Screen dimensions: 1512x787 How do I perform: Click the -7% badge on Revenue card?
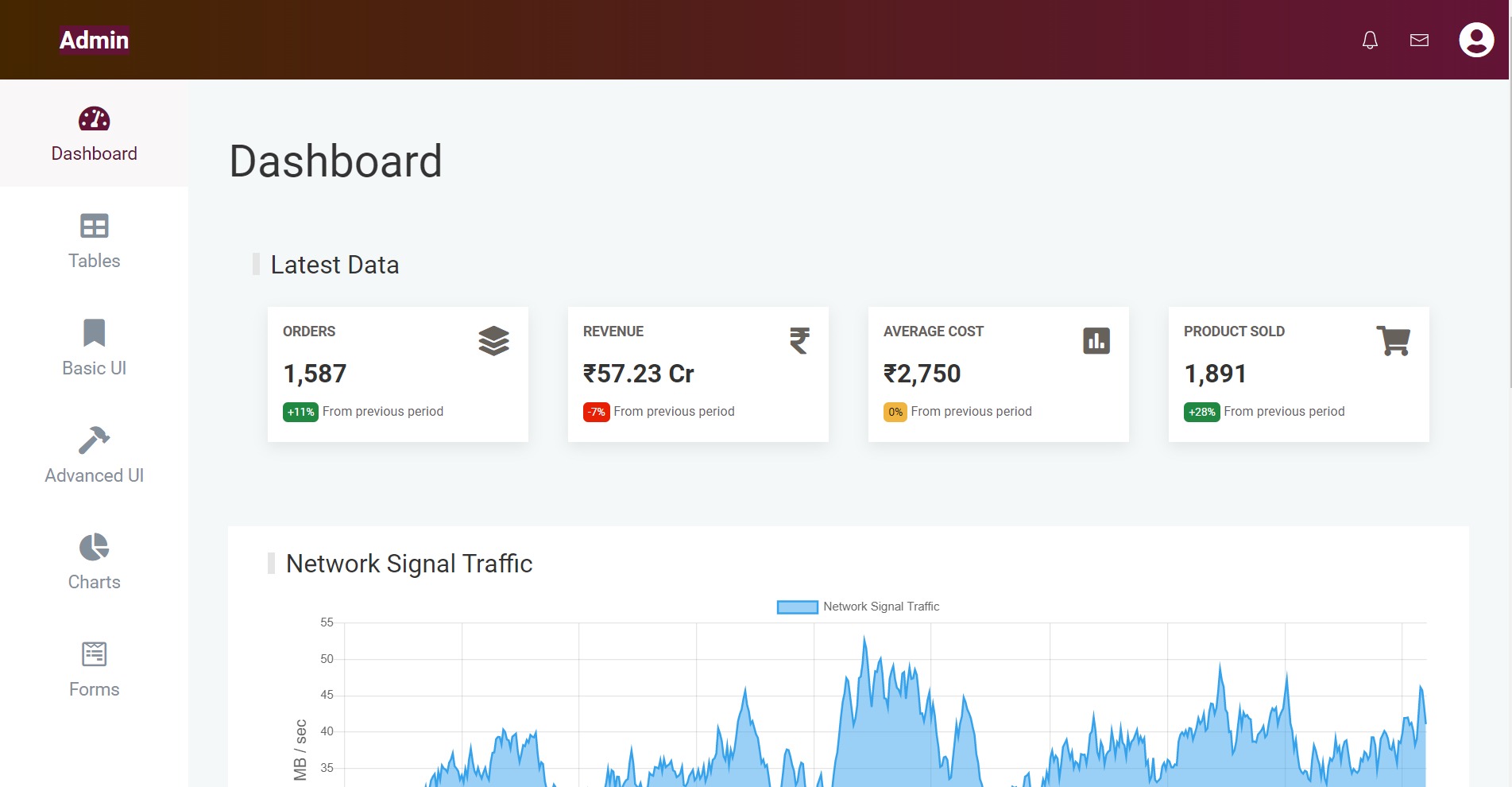pos(596,412)
